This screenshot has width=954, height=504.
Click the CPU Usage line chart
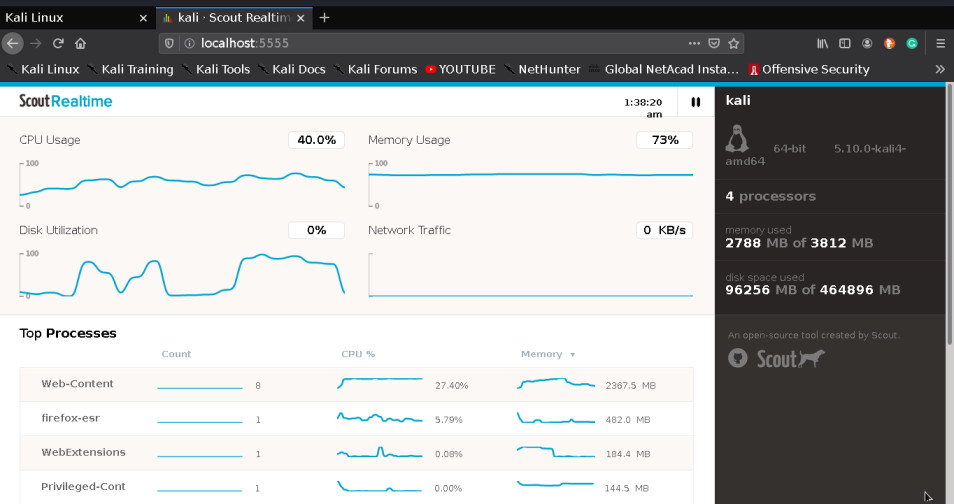tap(182, 184)
